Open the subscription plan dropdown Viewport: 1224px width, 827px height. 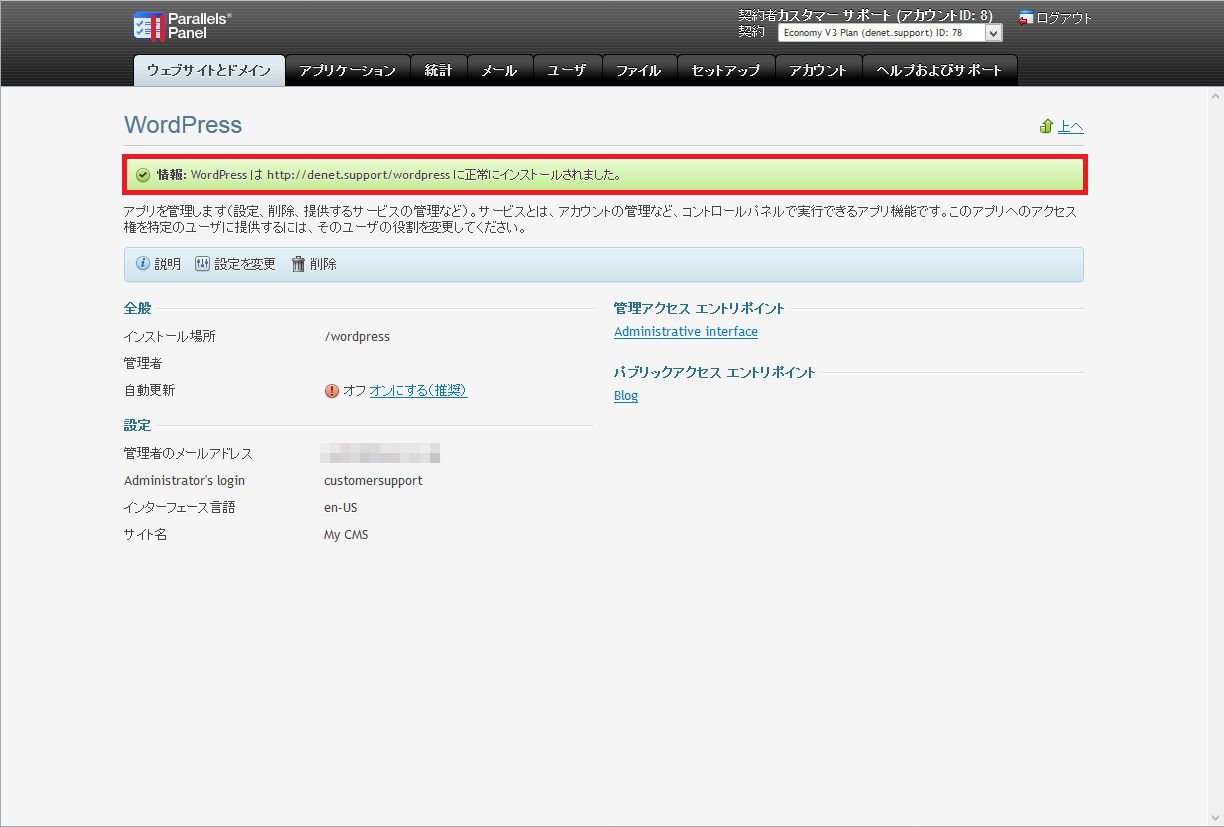tap(890, 33)
